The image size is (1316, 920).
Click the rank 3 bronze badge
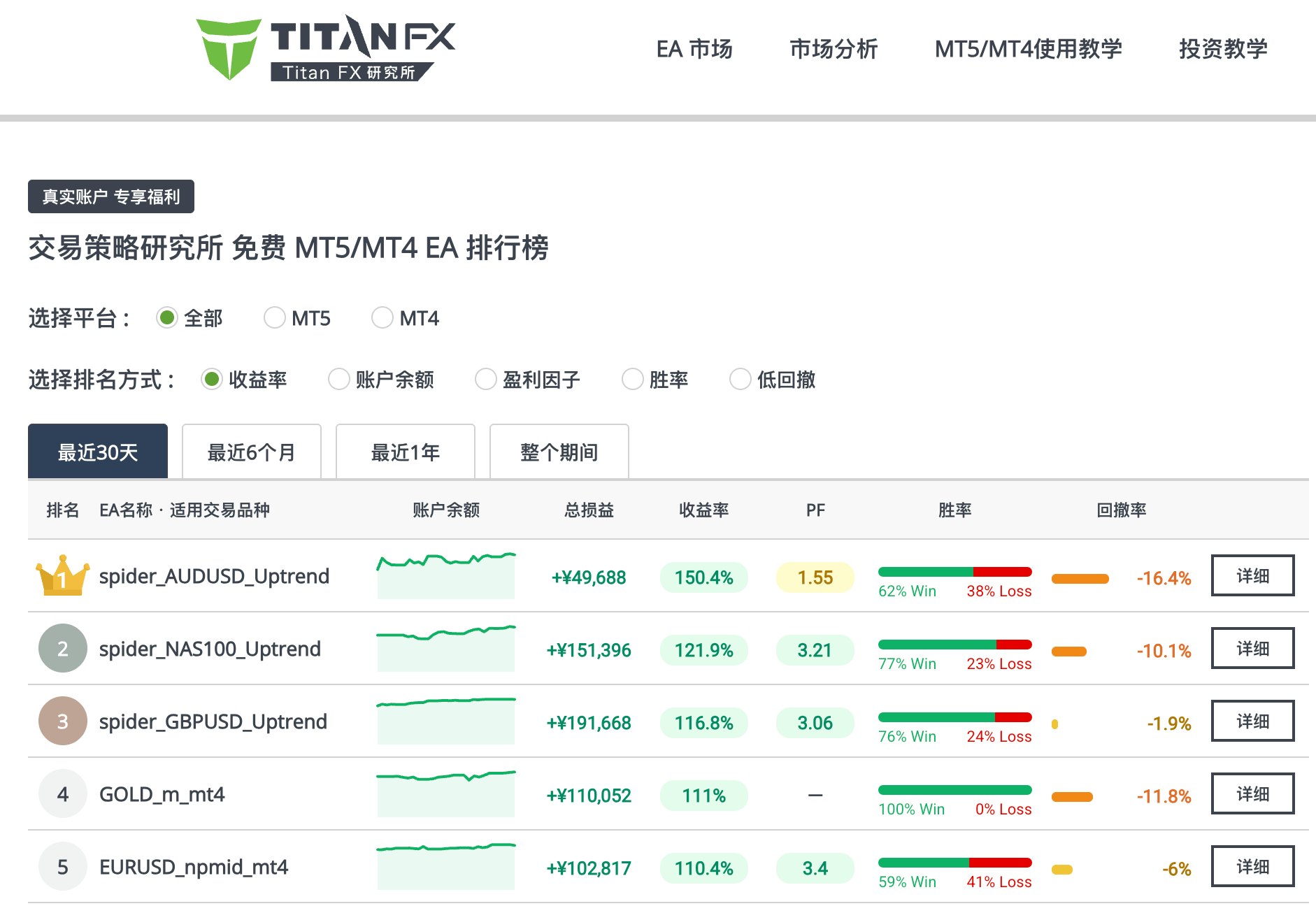click(x=62, y=721)
